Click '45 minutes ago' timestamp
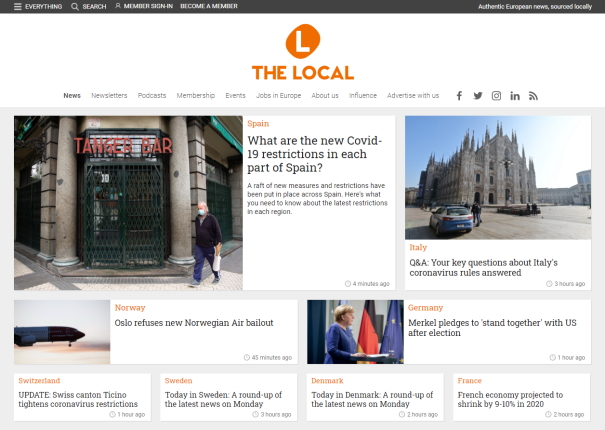This screenshot has height=430, width=605. (x=268, y=357)
